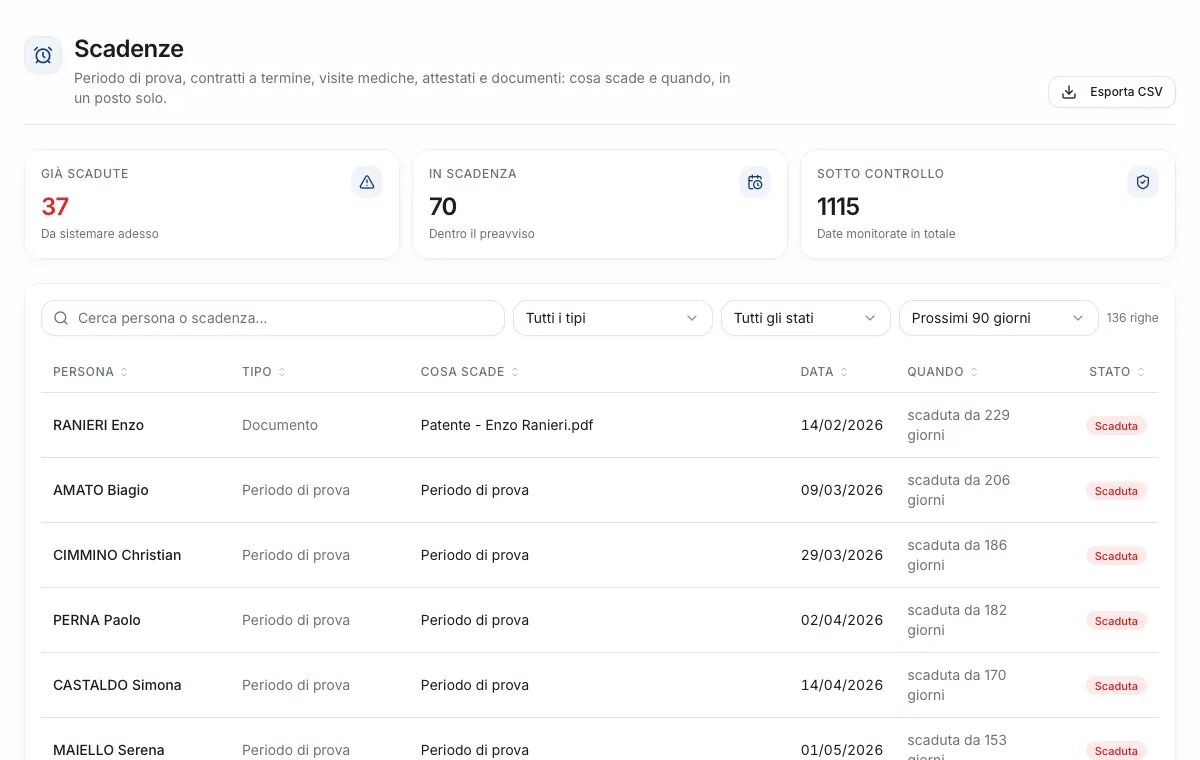Focus the Cerca persona o scadenza field
The height and width of the screenshot is (760, 1200).
(x=273, y=318)
